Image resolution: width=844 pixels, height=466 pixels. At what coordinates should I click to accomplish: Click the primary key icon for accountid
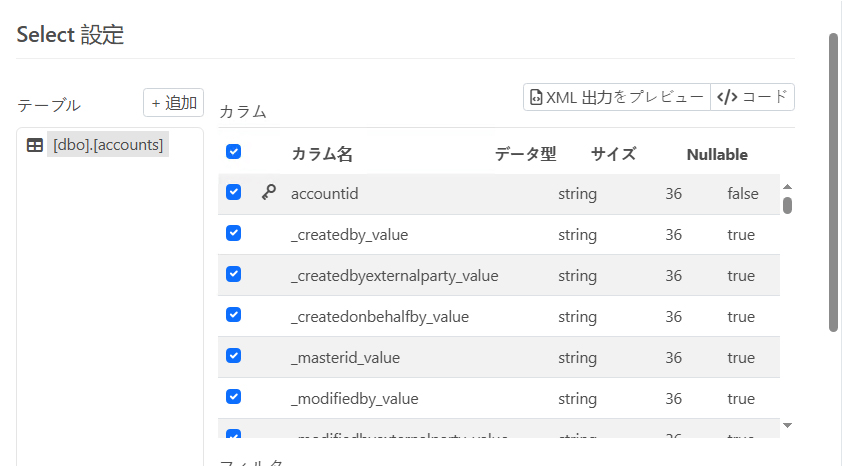pos(268,193)
